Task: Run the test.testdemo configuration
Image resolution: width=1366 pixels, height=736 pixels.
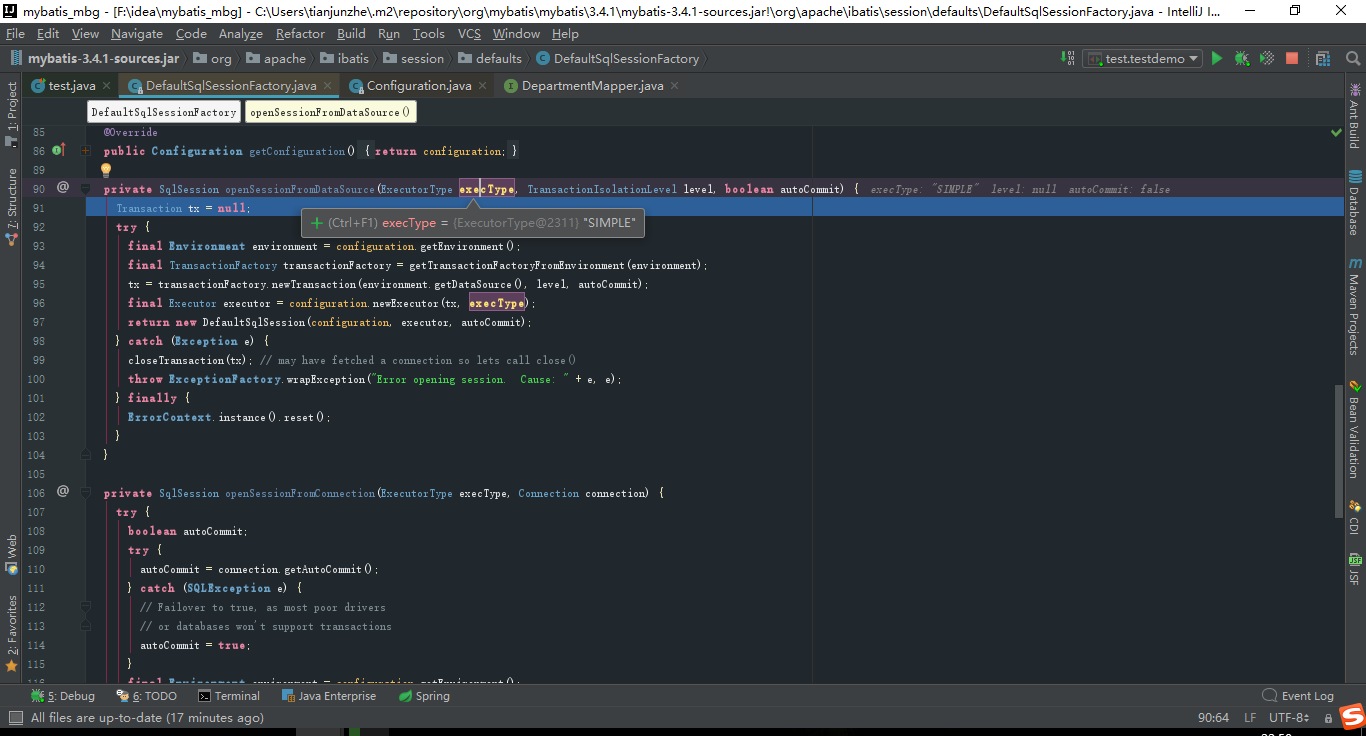Action: [1217, 58]
